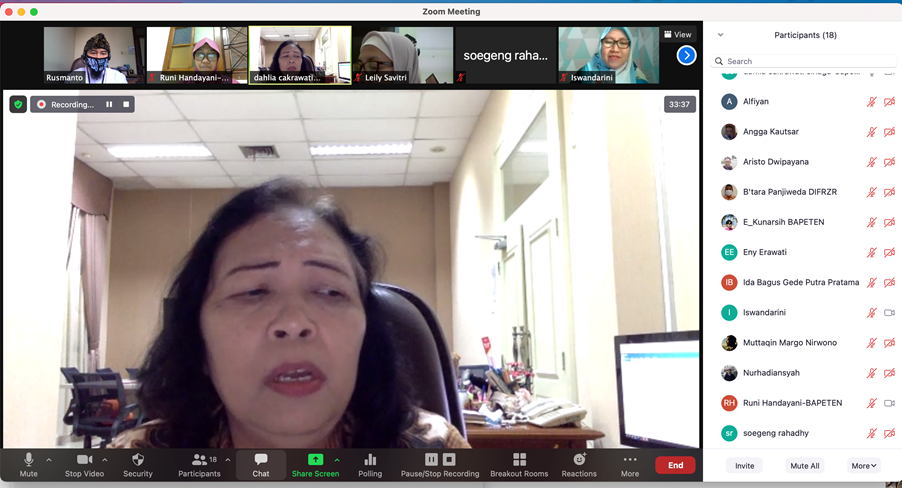Show next page of video thumbnails

pyautogui.click(x=686, y=55)
